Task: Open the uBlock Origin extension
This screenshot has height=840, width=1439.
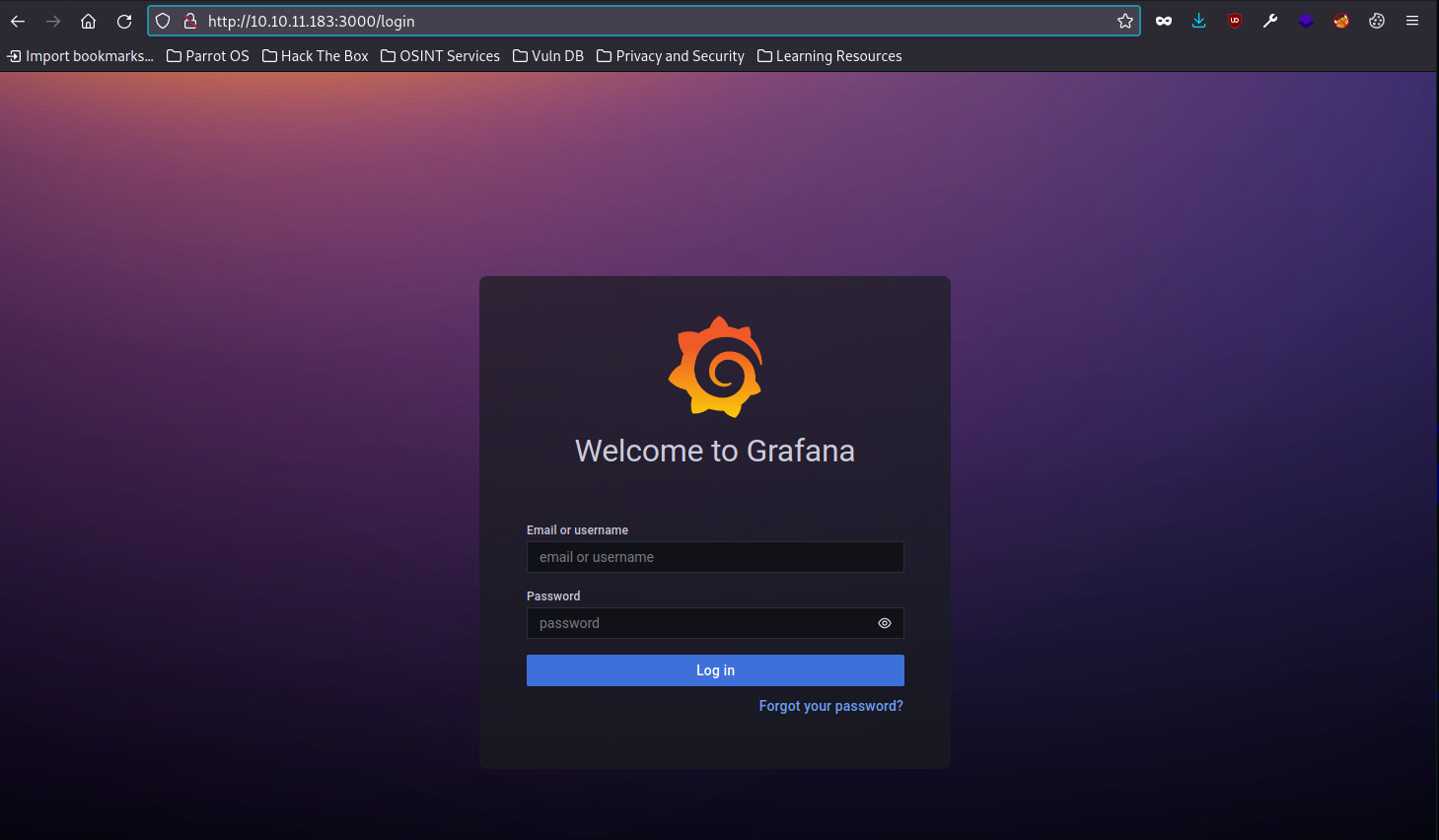Action: click(1234, 21)
